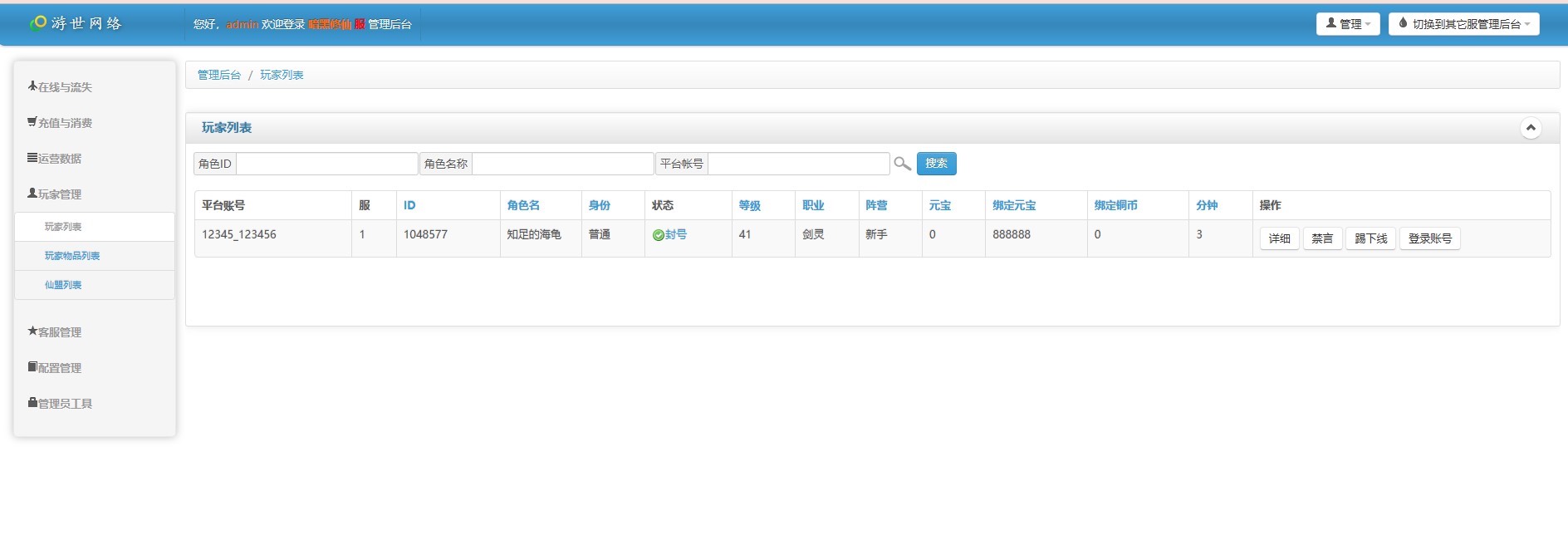The height and width of the screenshot is (545, 1568).
Task: Expand 运营数据 sidebar section
Action: [54, 158]
